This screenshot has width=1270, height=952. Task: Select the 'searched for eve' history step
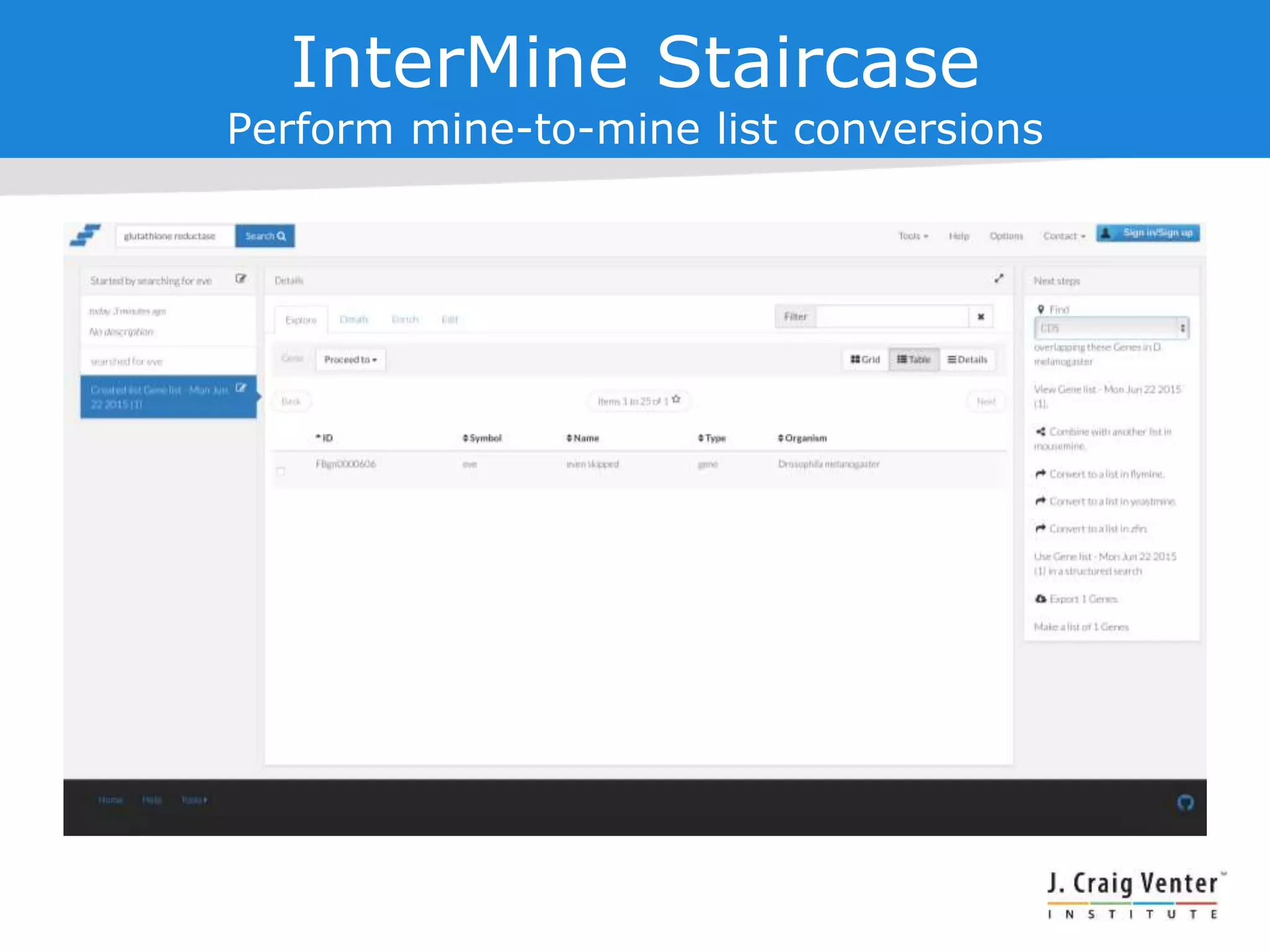click(x=168, y=361)
